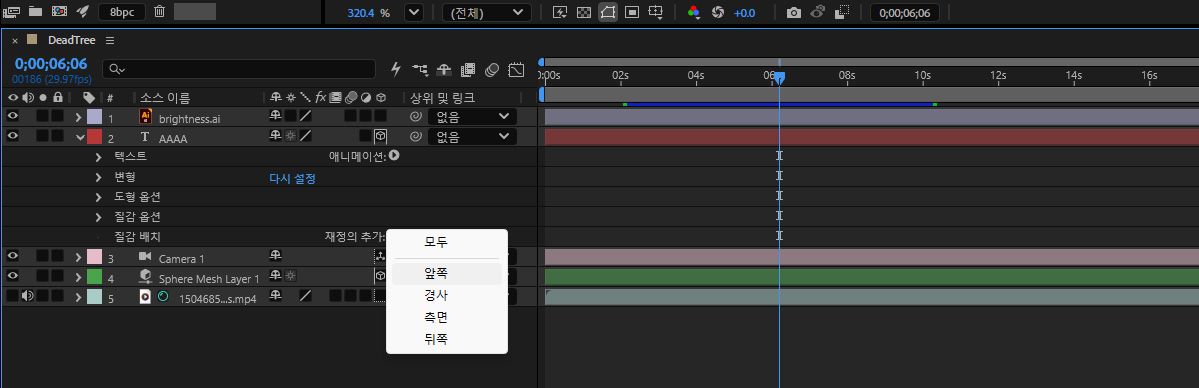The width and height of the screenshot is (1199, 388).
Task: Click the new composition icon in project panel
Action: [59, 12]
